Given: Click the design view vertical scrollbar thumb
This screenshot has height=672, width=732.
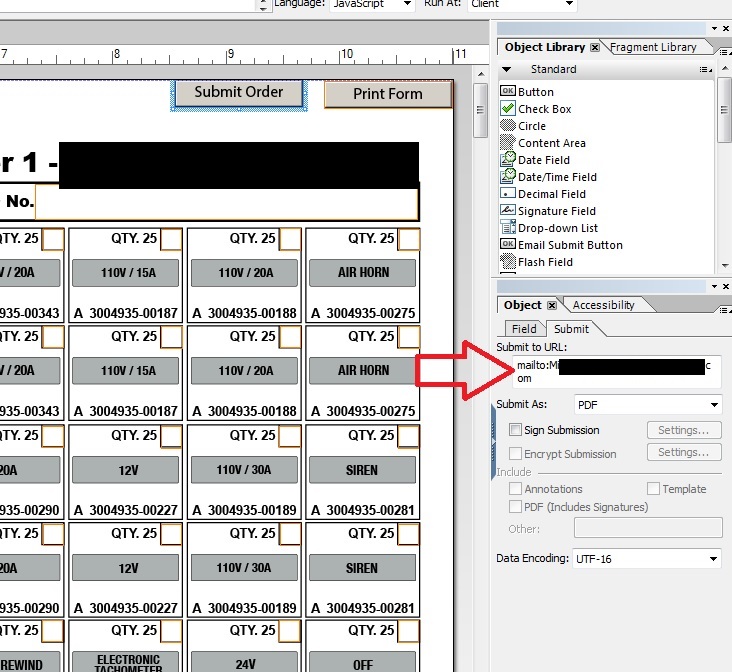Looking at the screenshot, I should click(480, 110).
